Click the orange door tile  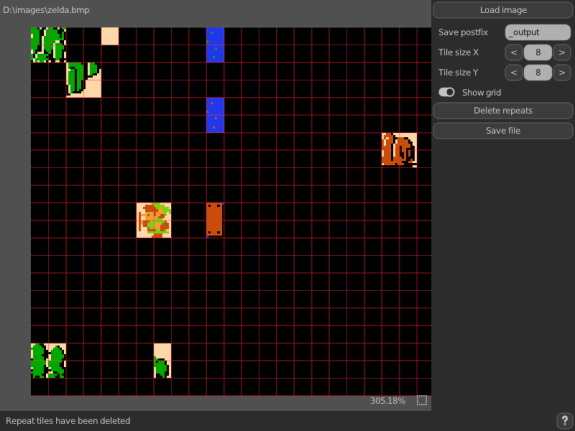(x=215, y=220)
